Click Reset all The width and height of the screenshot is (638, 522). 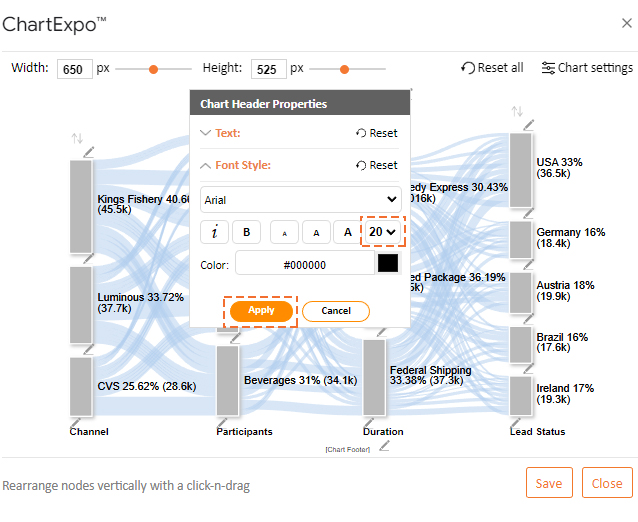coord(492,68)
